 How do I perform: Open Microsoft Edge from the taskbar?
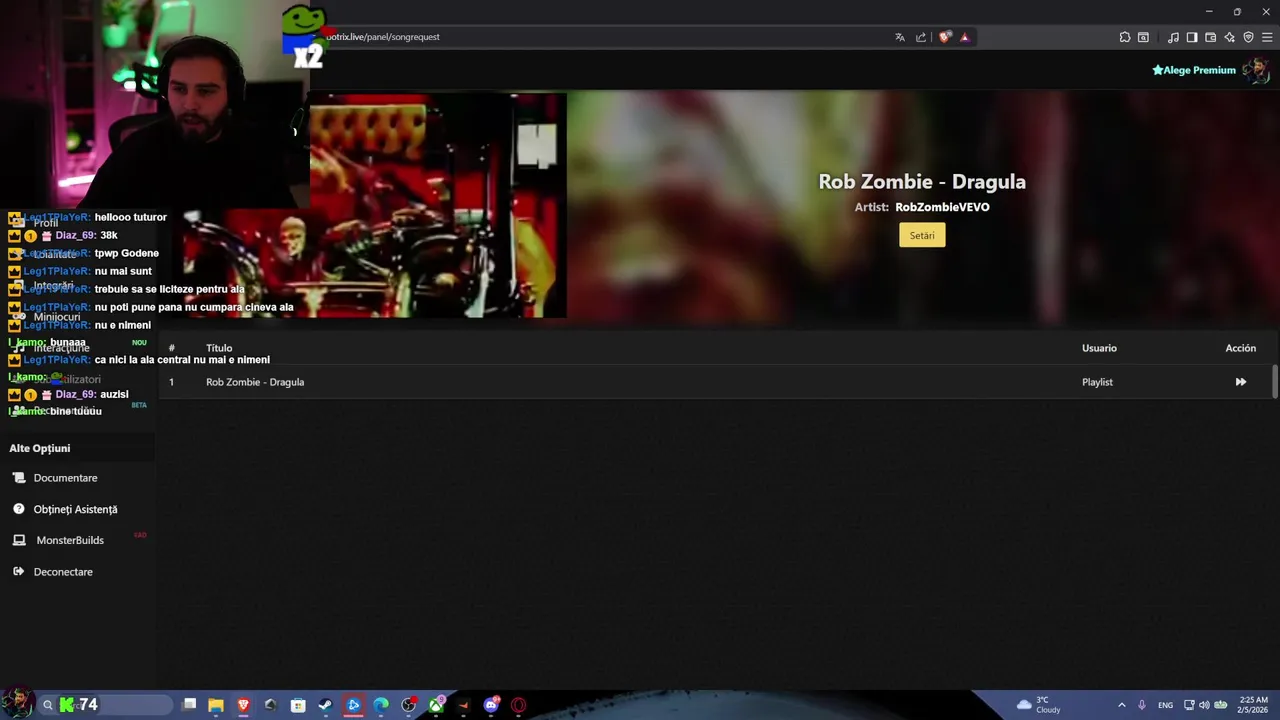(x=381, y=705)
